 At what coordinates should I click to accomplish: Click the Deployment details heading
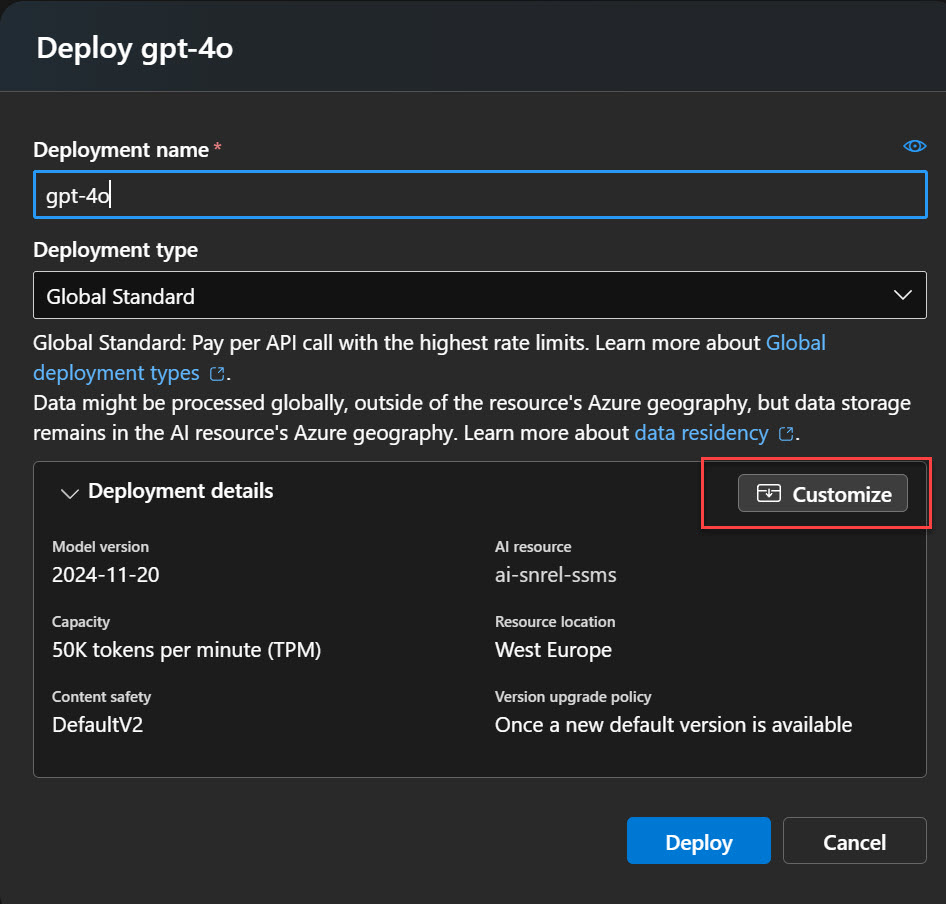(180, 491)
